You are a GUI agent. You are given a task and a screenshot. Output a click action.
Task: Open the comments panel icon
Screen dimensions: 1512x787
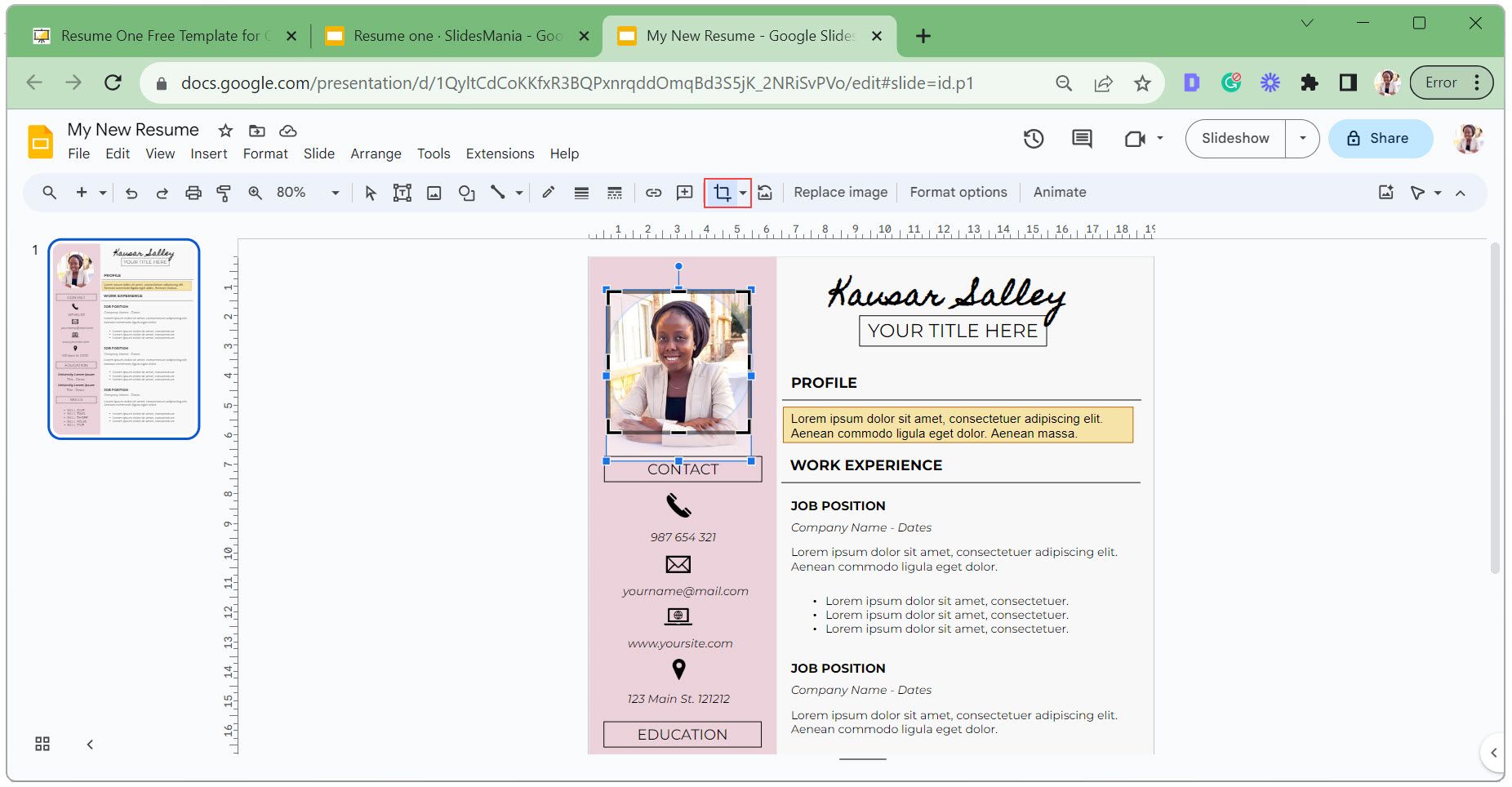(1082, 139)
